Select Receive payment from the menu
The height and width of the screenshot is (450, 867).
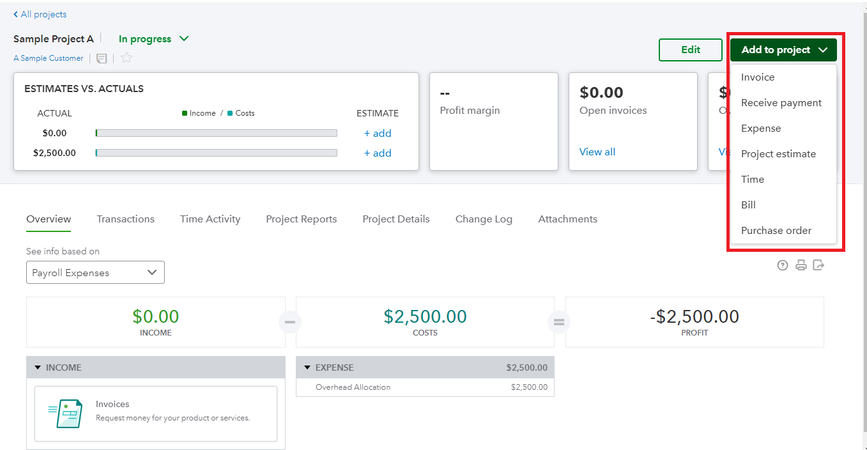pos(781,103)
